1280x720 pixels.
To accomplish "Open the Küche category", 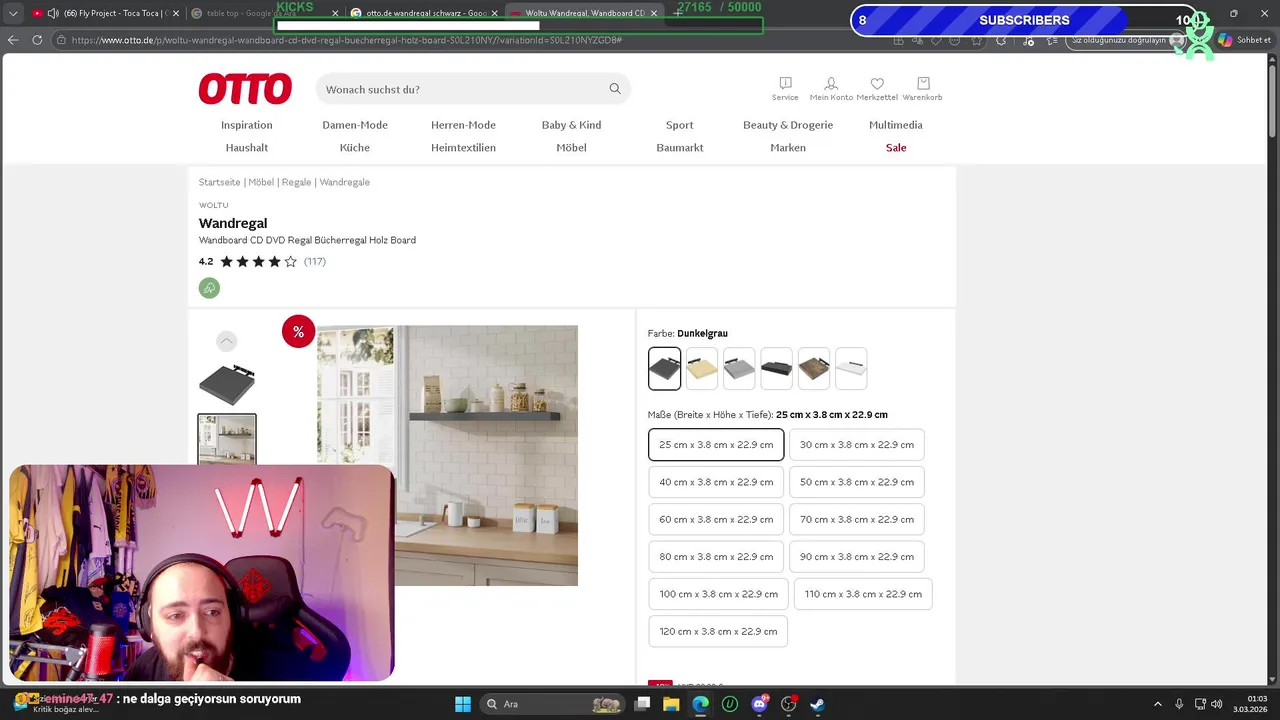I will point(355,148).
